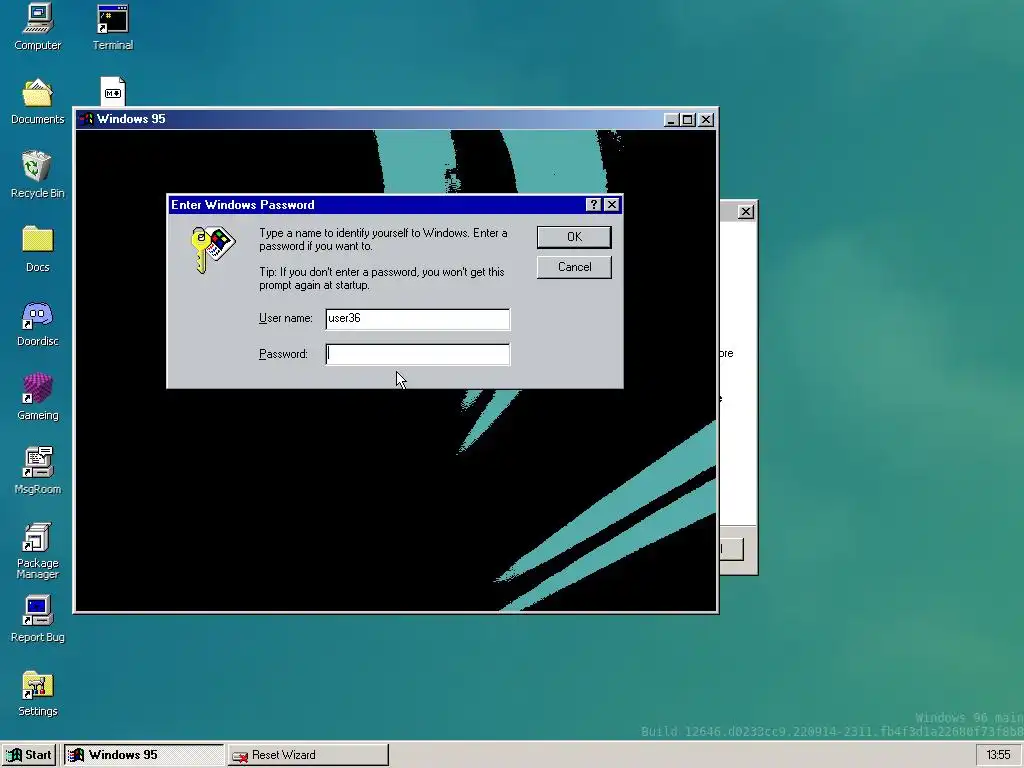
Task: Cancel the Enter Windows Password dialog
Action: click(574, 267)
